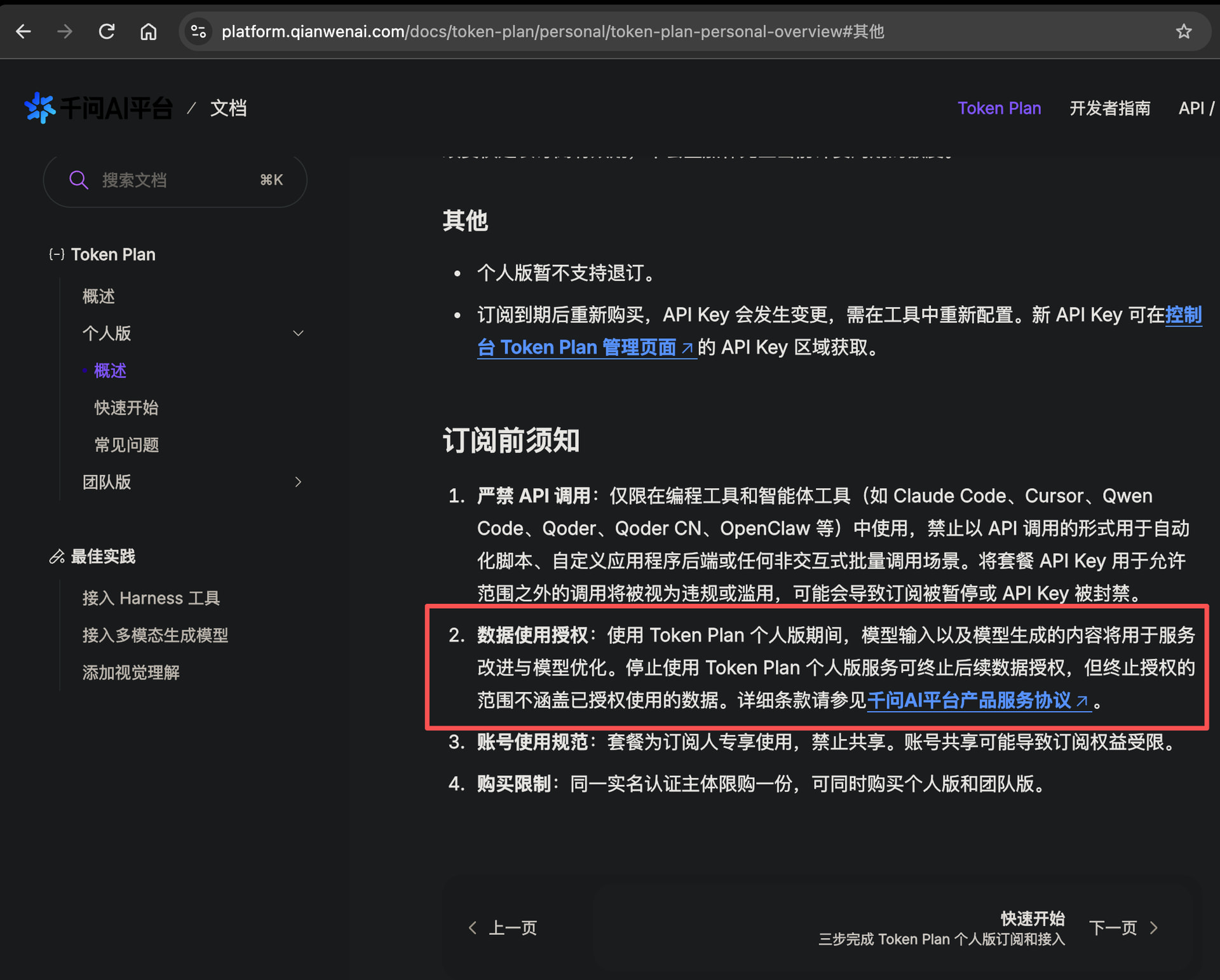Open the 开发者指南 top navigation tab
Image resolution: width=1220 pixels, height=980 pixels.
click(1109, 108)
